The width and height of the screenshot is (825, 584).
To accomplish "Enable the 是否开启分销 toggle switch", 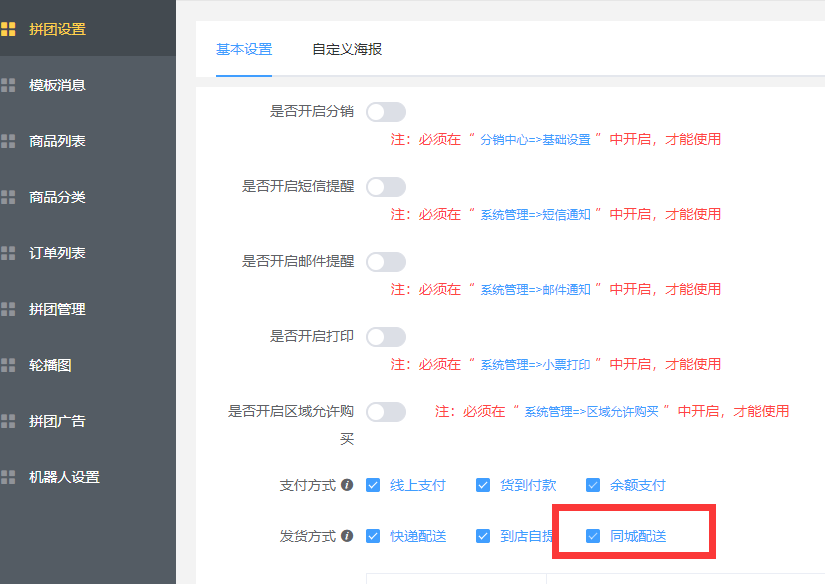I will click(x=386, y=112).
